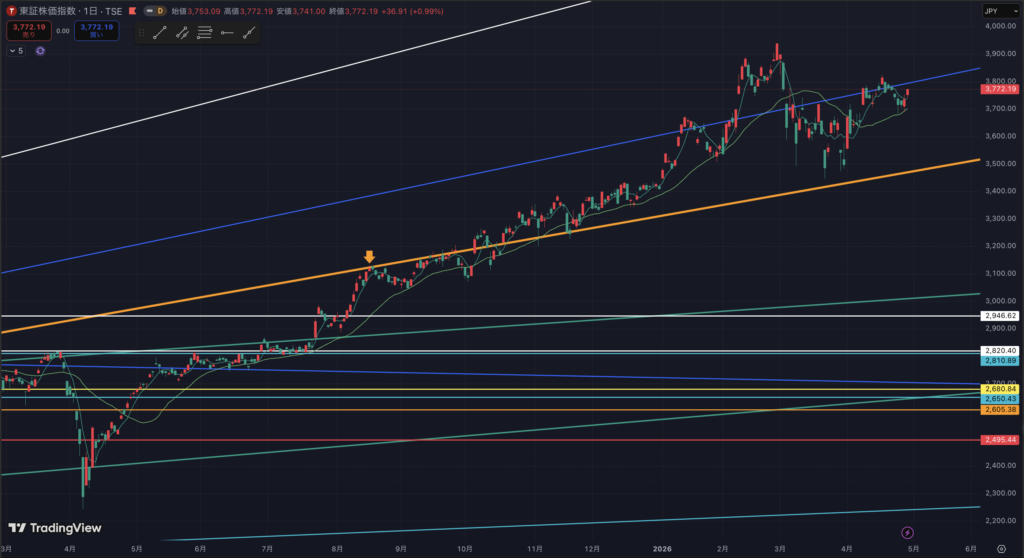
Task: Click the TradingView logo
Action: click(x=46, y=528)
